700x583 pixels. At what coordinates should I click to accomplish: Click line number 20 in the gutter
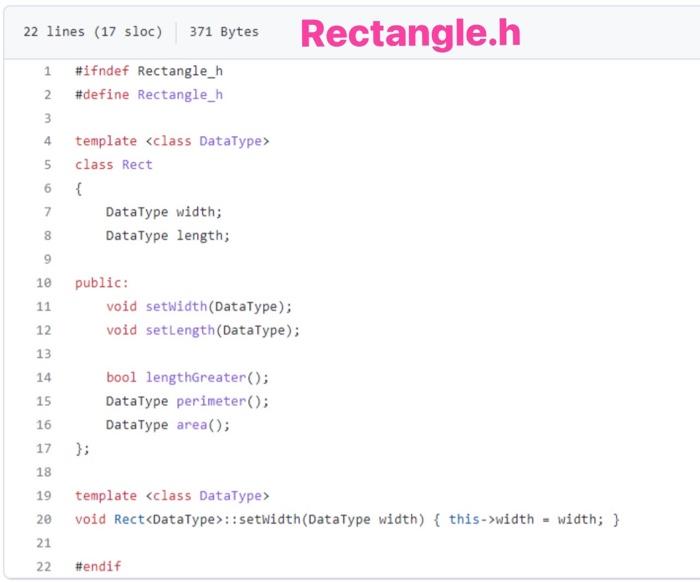44,519
